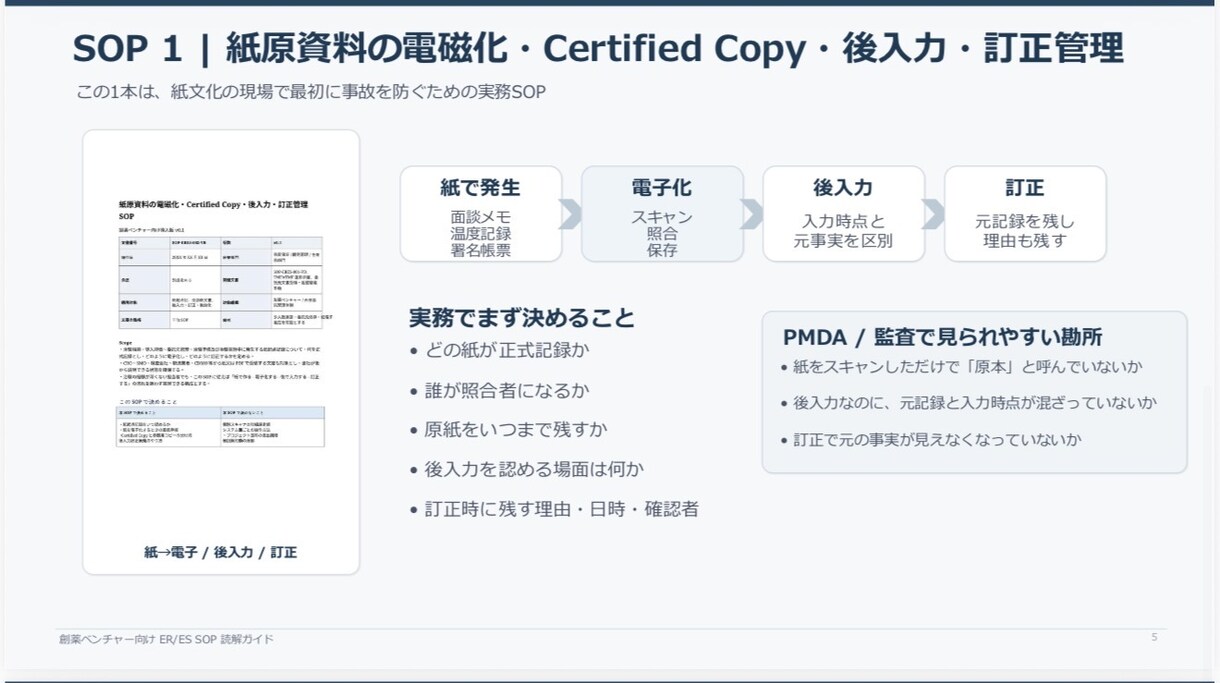Click text 入力時点と in 後入力 box
The width and height of the screenshot is (1220, 683).
pyautogui.click(x=843, y=222)
